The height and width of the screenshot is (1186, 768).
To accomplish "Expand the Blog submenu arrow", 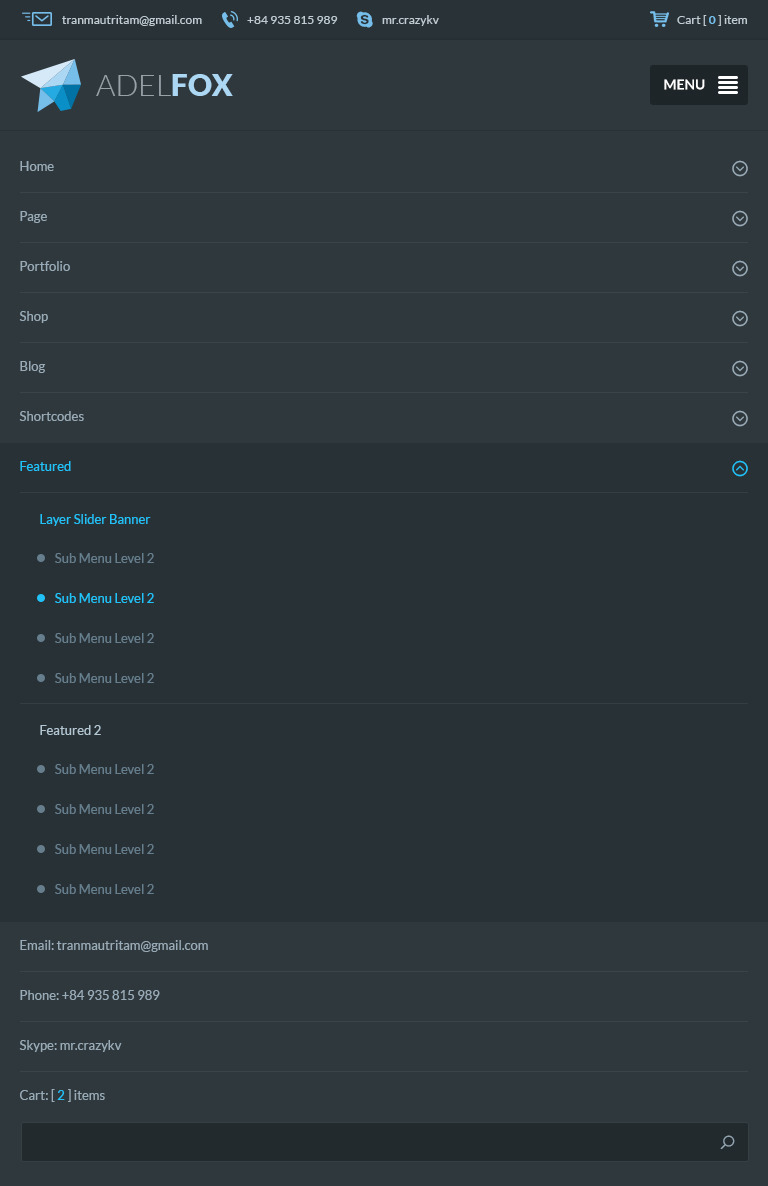I will click(740, 368).
